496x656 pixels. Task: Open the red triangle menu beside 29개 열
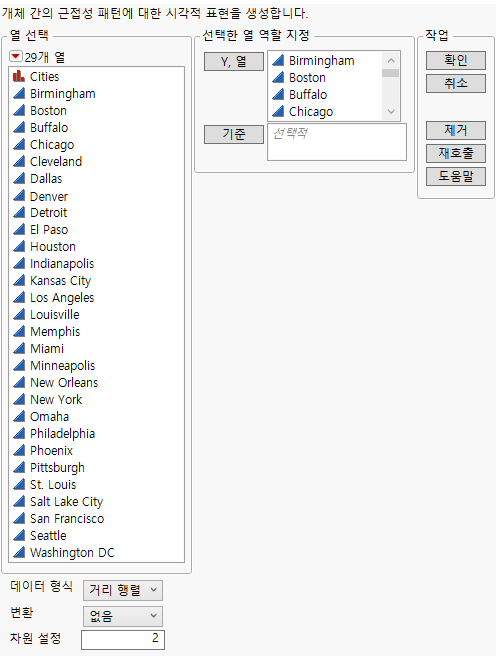tap(16, 56)
